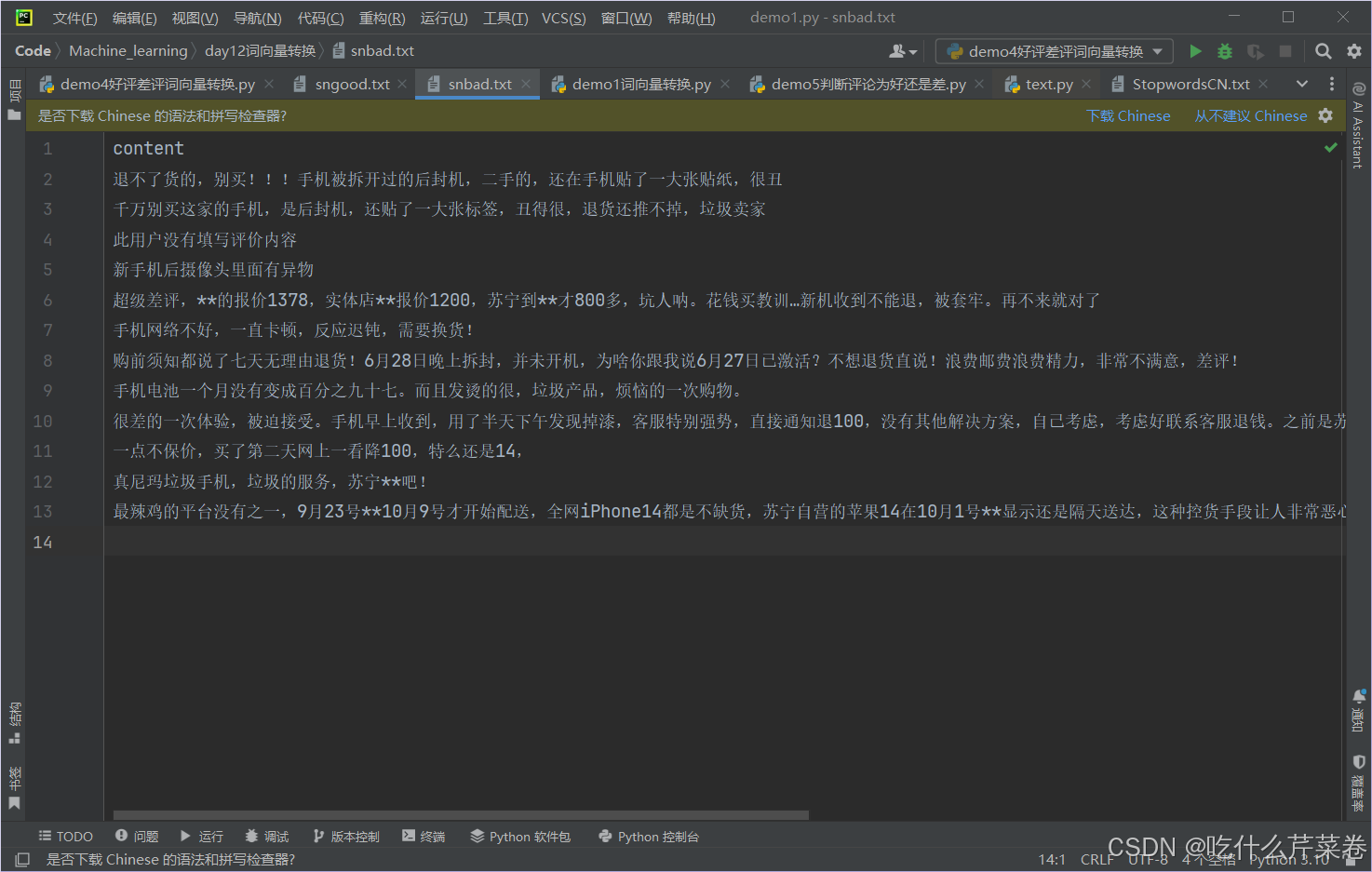Open the Project tool window in left sidebar

[14, 101]
